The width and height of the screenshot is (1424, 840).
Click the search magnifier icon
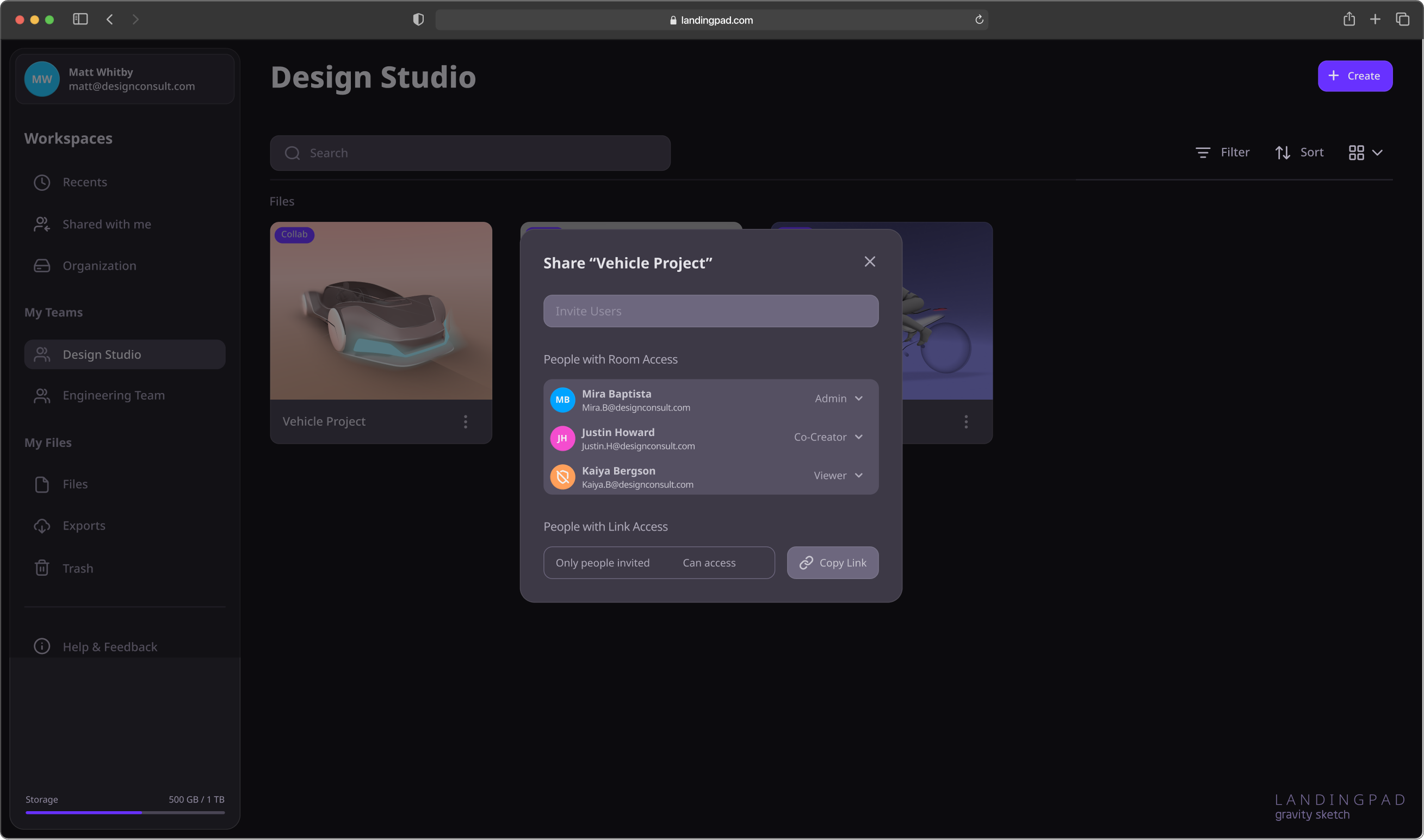pyautogui.click(x=293, y=153)
